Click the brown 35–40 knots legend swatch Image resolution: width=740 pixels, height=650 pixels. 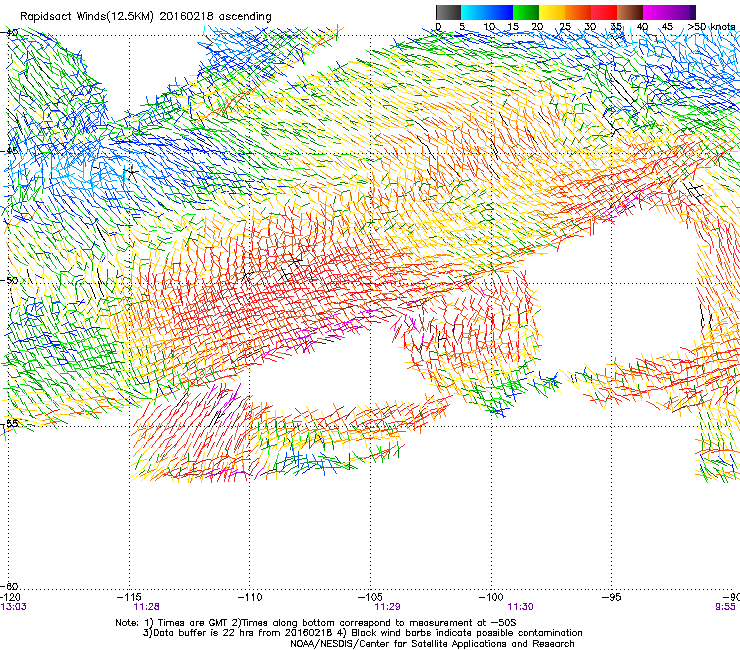[x=630, y=12]
